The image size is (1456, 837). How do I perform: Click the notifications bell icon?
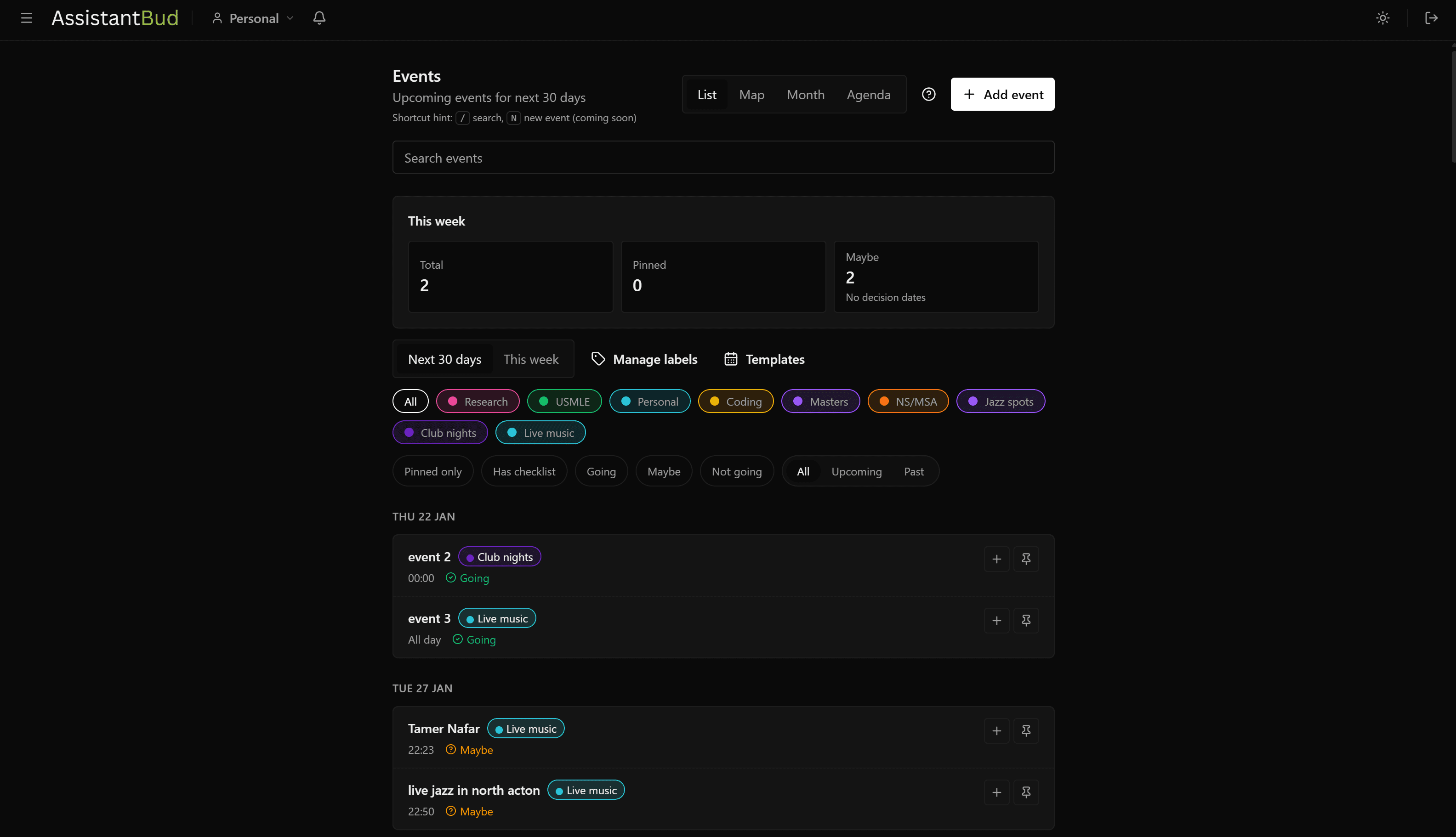[x=319, y=18]
